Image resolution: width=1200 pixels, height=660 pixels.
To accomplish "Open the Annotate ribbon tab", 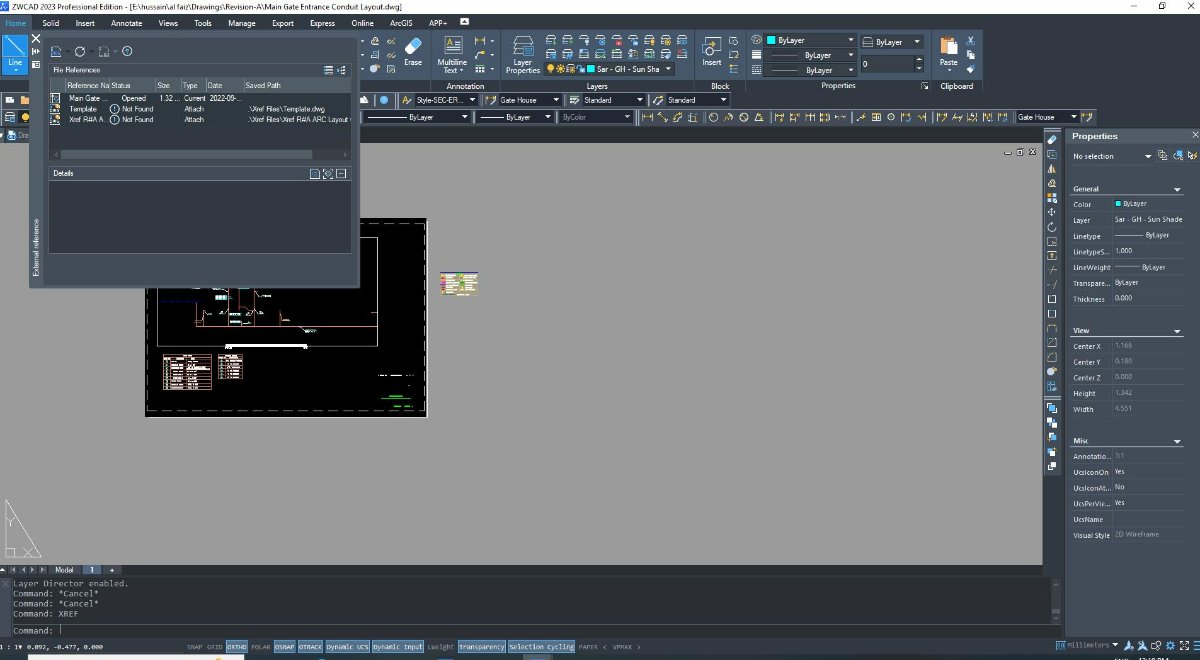I will click(126, 22).
